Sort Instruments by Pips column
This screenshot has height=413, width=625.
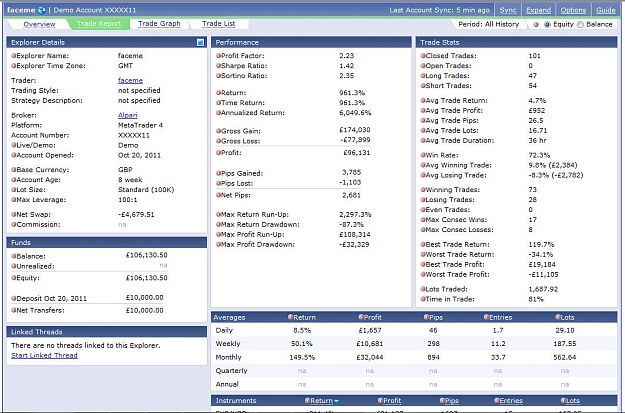[x=452, y=401]
